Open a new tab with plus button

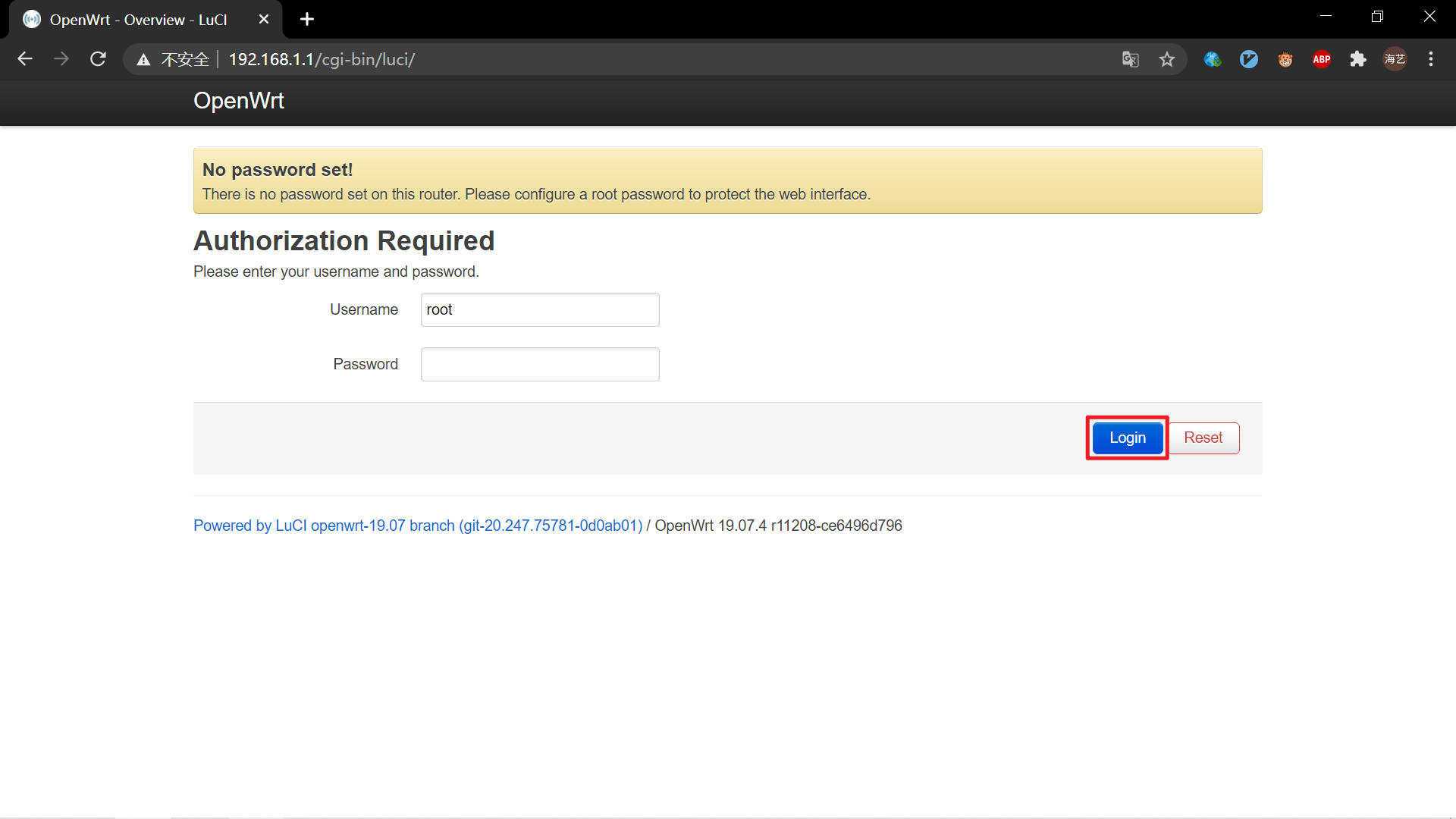click(306, 19)
